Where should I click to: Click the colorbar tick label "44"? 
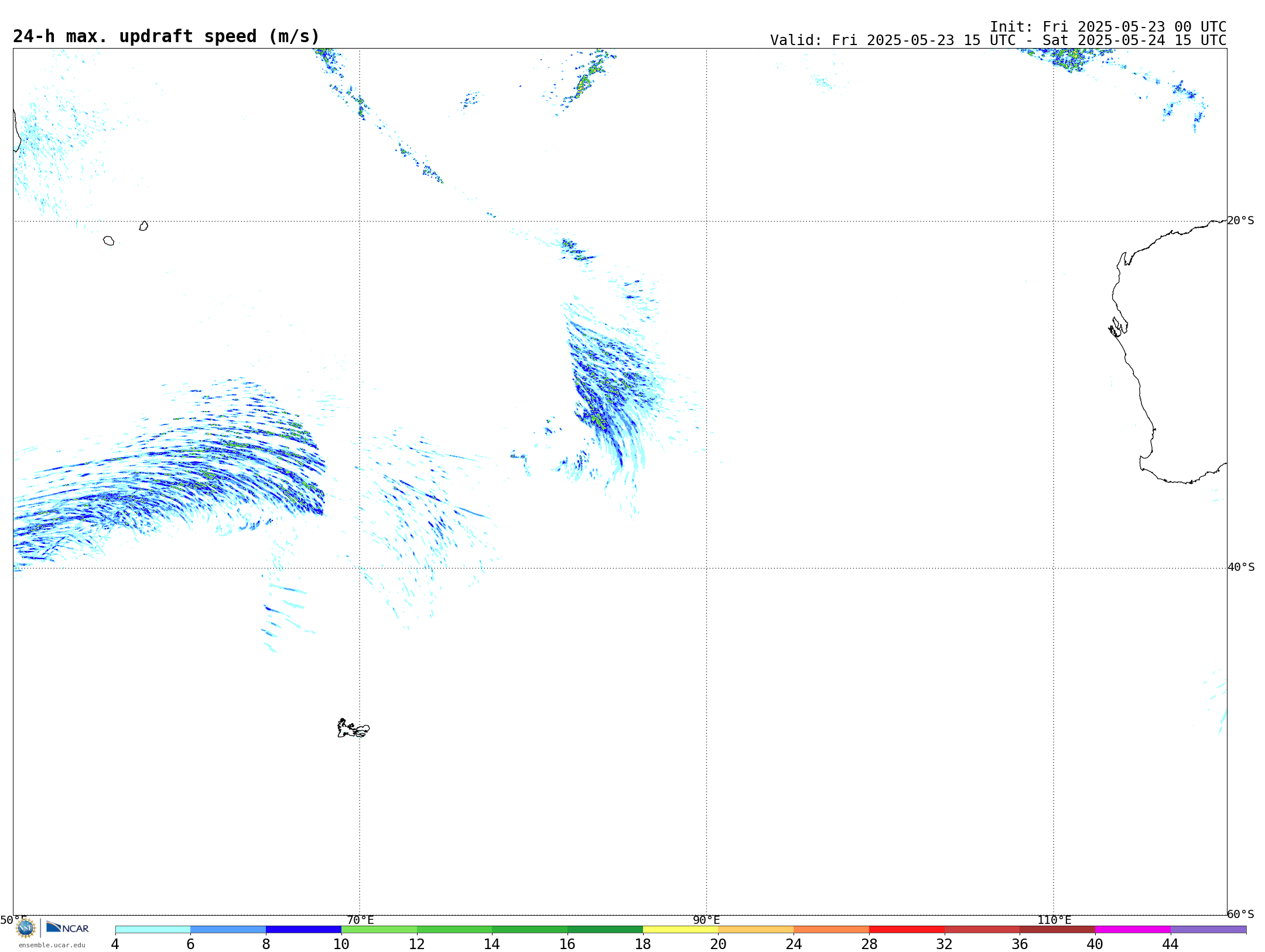coord(1170,944)
